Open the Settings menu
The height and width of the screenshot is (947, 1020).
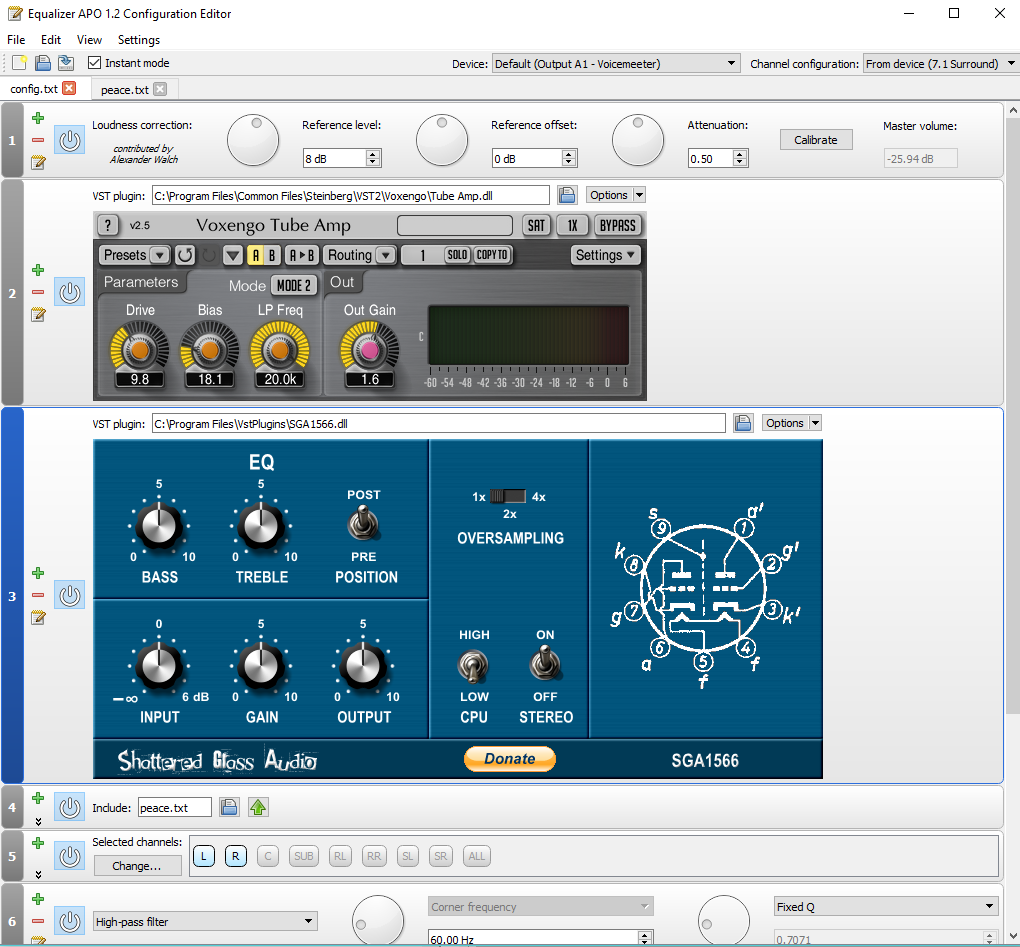click(139, 40)
